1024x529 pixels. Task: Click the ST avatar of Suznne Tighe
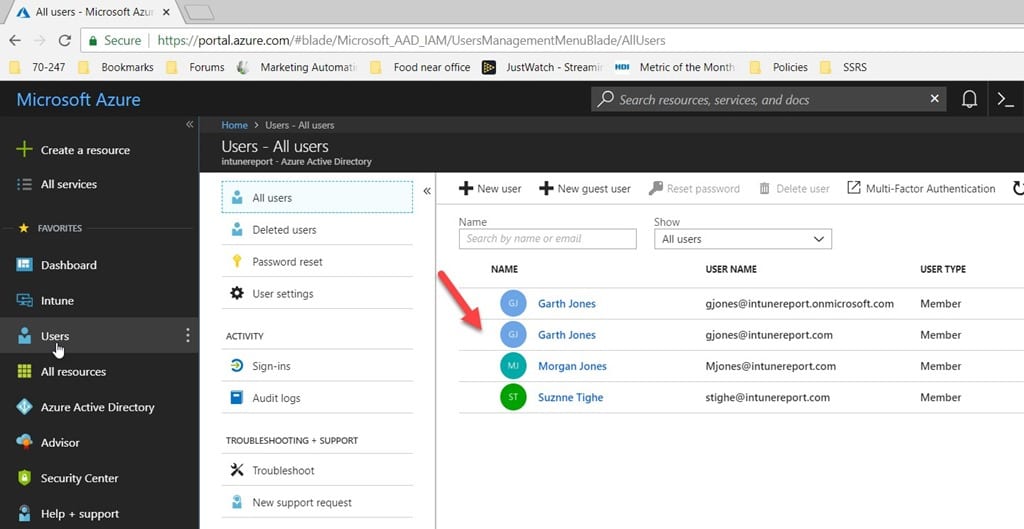(513, 397)
